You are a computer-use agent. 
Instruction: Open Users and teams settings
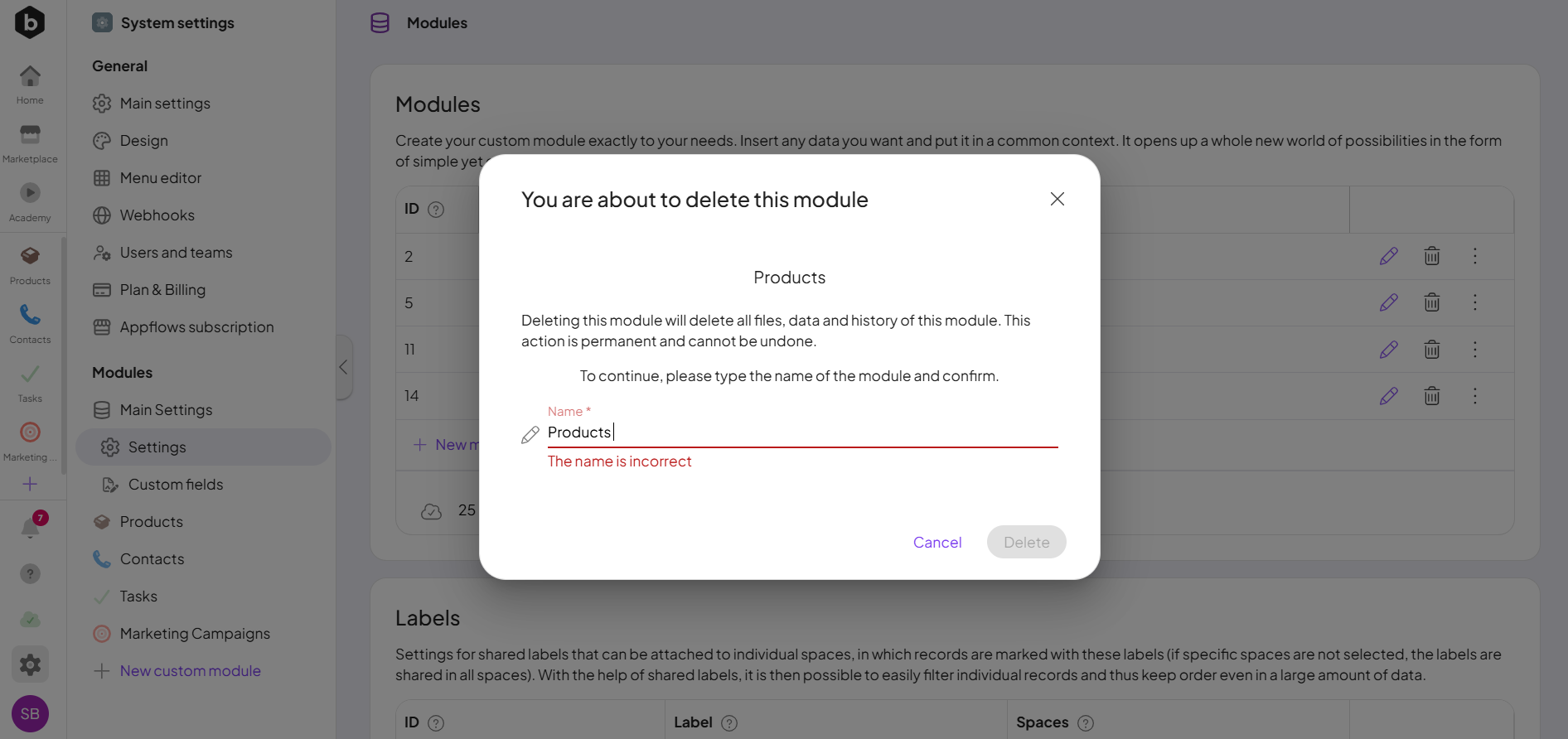click(x=176, y=253)
